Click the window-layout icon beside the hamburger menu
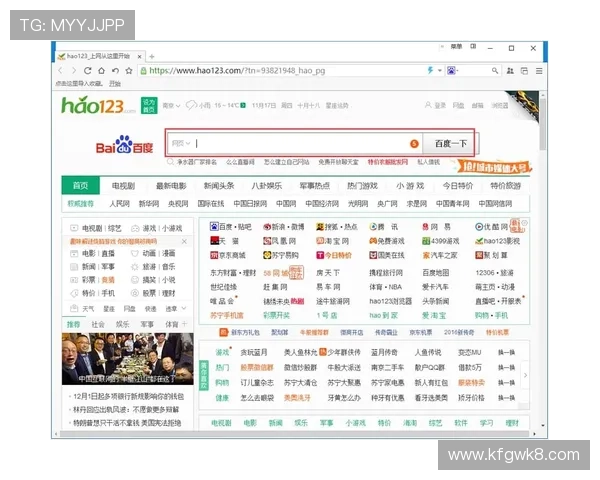Viewport: 600px width, 480px height. click(525, 71)
